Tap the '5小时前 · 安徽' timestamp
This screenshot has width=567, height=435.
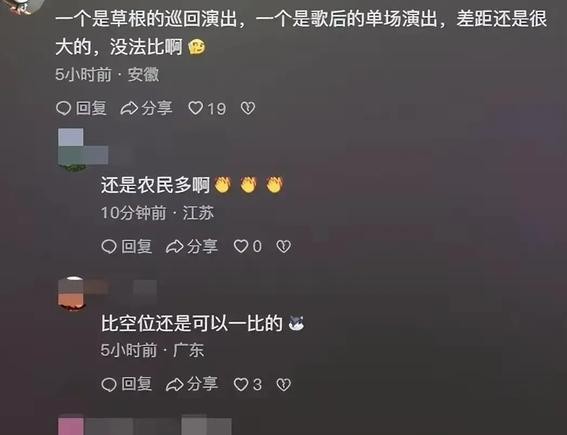tap(107, 75)
